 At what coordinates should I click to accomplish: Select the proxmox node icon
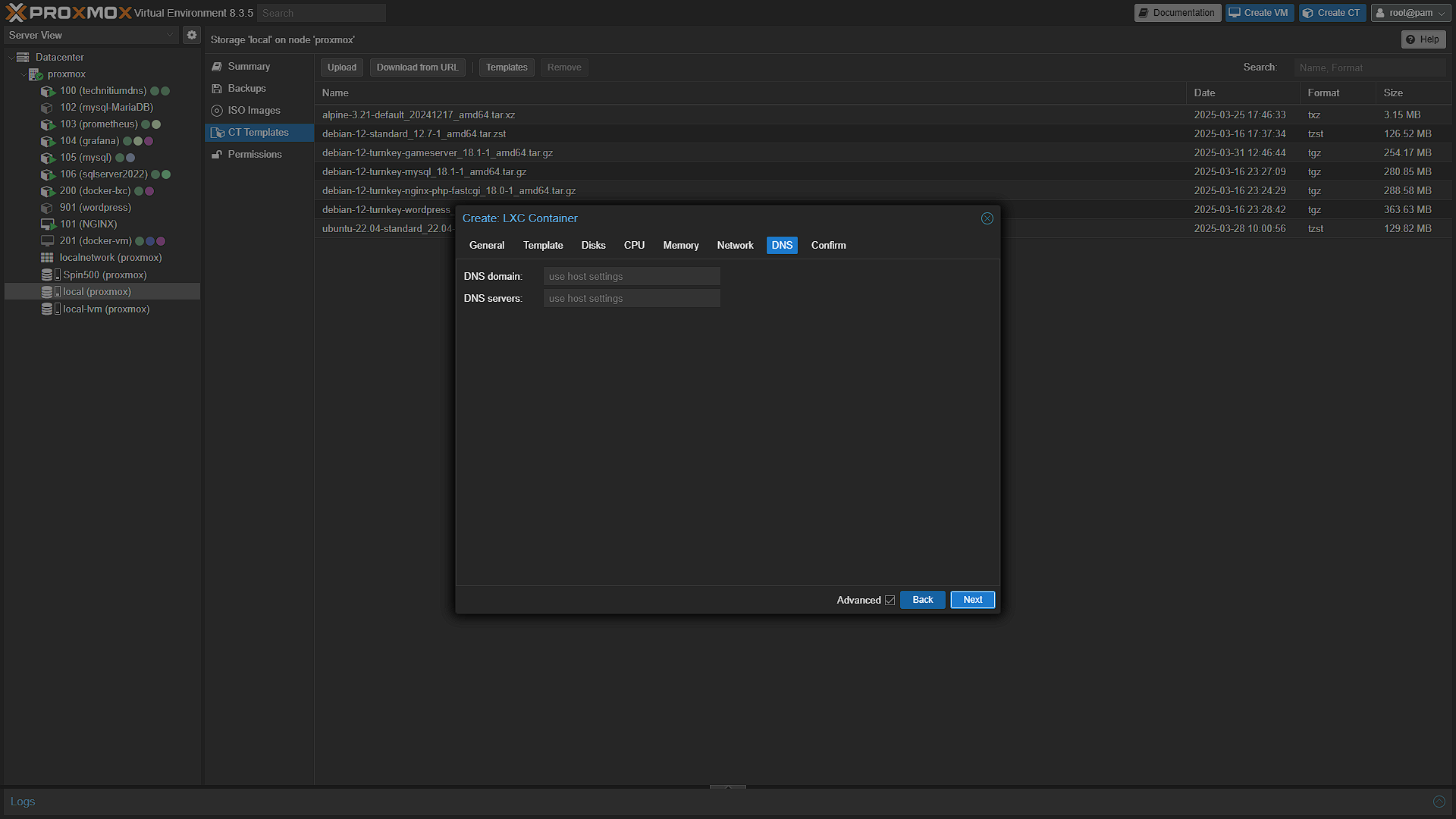pyautogui.click(x=36, y=74)
